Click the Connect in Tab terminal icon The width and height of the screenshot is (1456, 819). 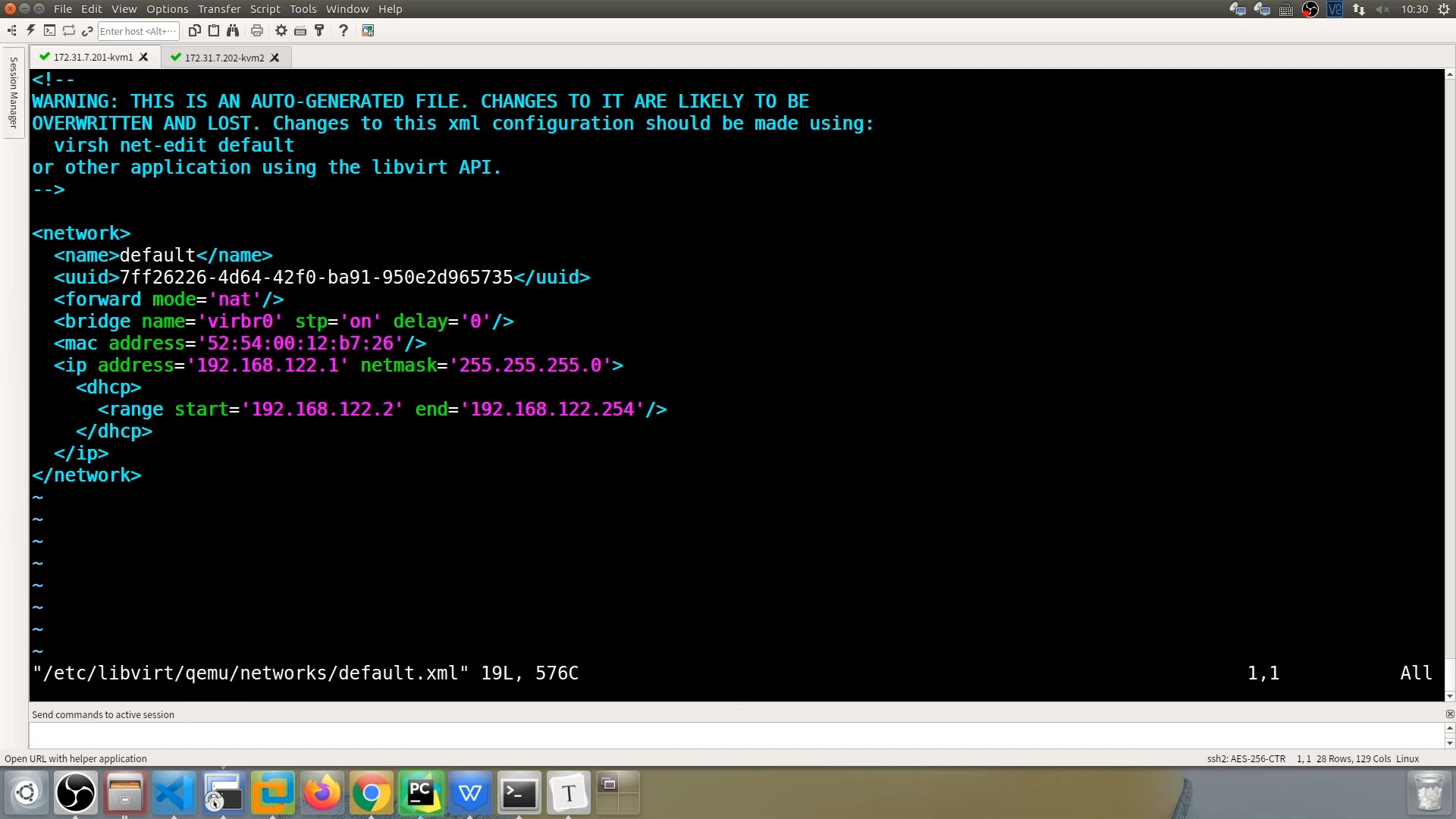(x=49, y=30)
